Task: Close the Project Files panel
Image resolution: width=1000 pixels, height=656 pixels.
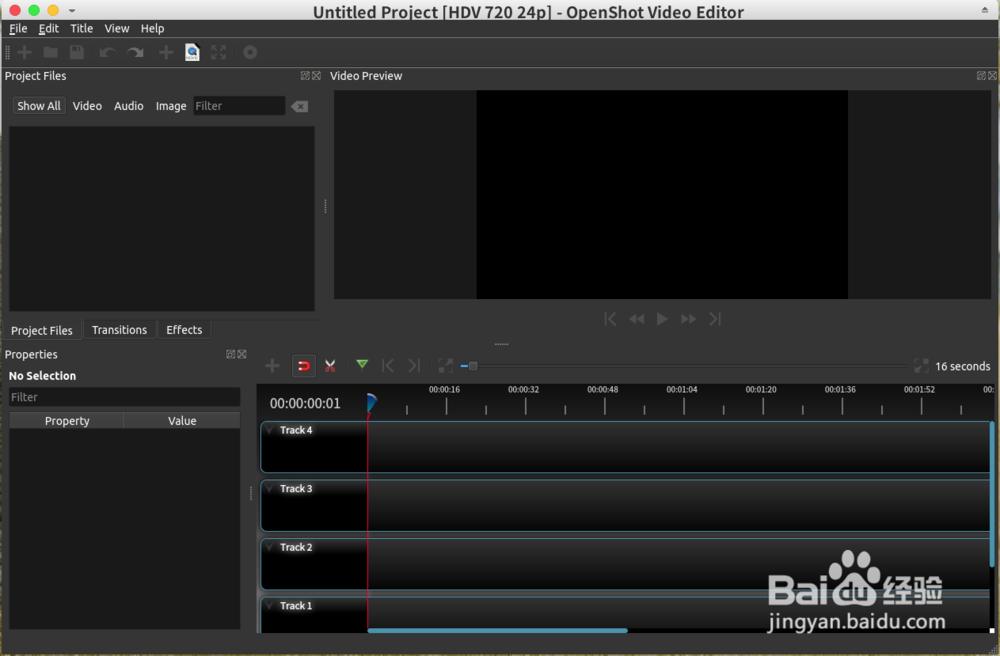Action: click(316, 76)
